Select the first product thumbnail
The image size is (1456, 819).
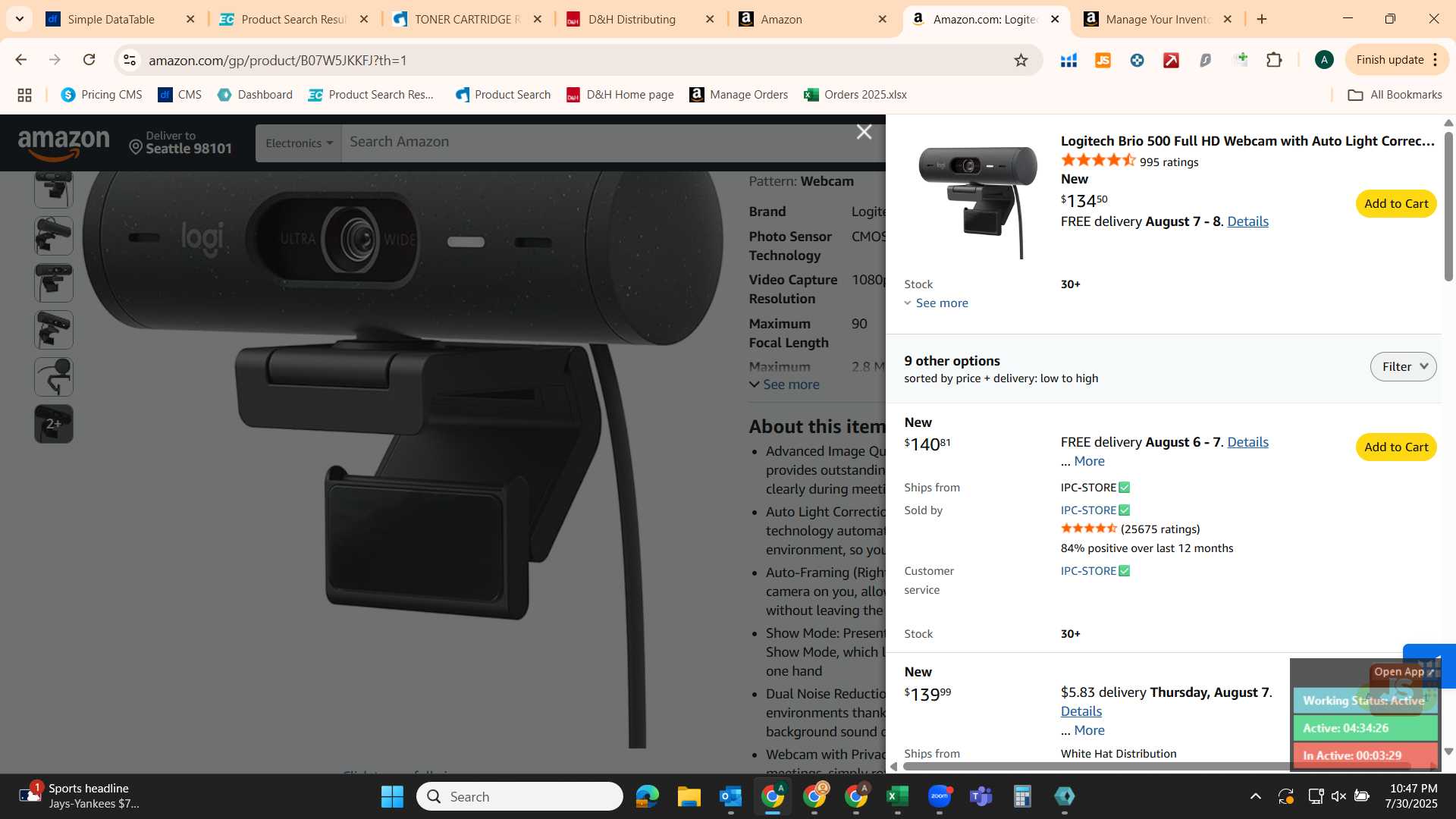pos(54,189)
